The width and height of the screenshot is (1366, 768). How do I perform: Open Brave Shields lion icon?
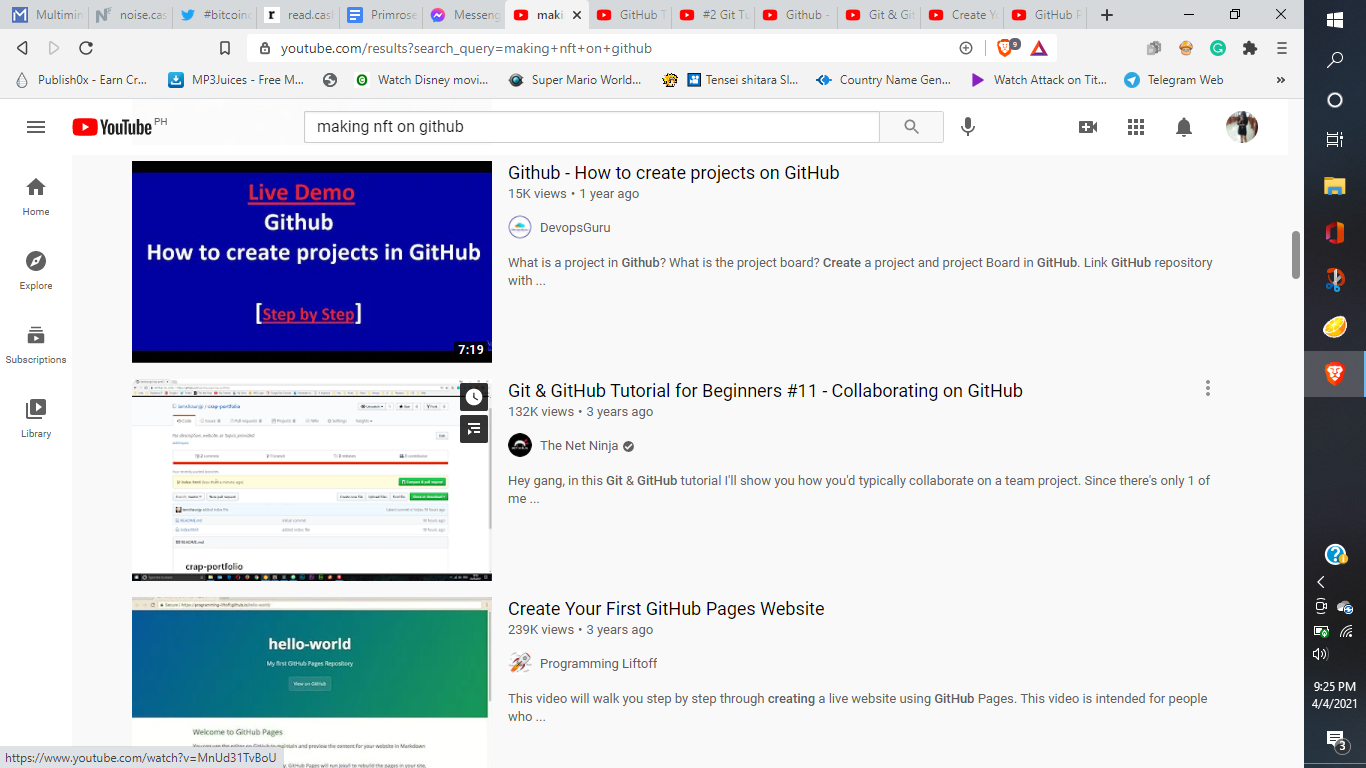(x=1006, y=48)
